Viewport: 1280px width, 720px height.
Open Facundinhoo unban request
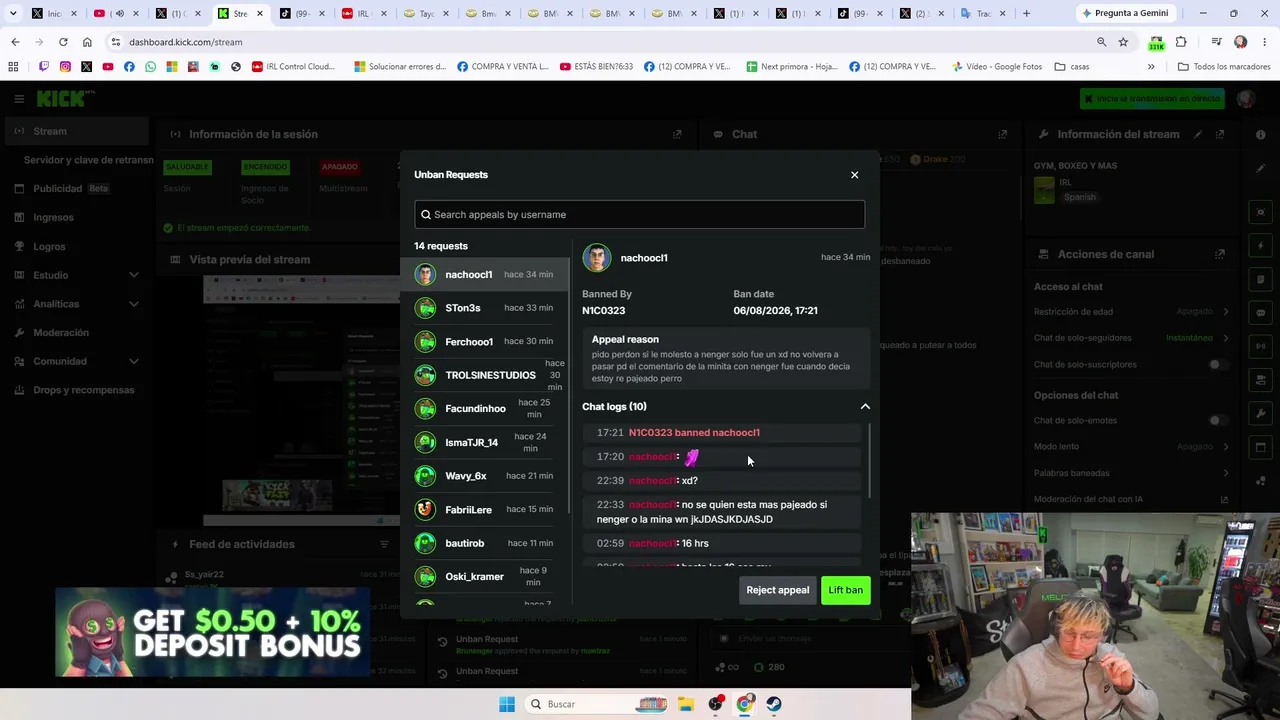[485, 408]
